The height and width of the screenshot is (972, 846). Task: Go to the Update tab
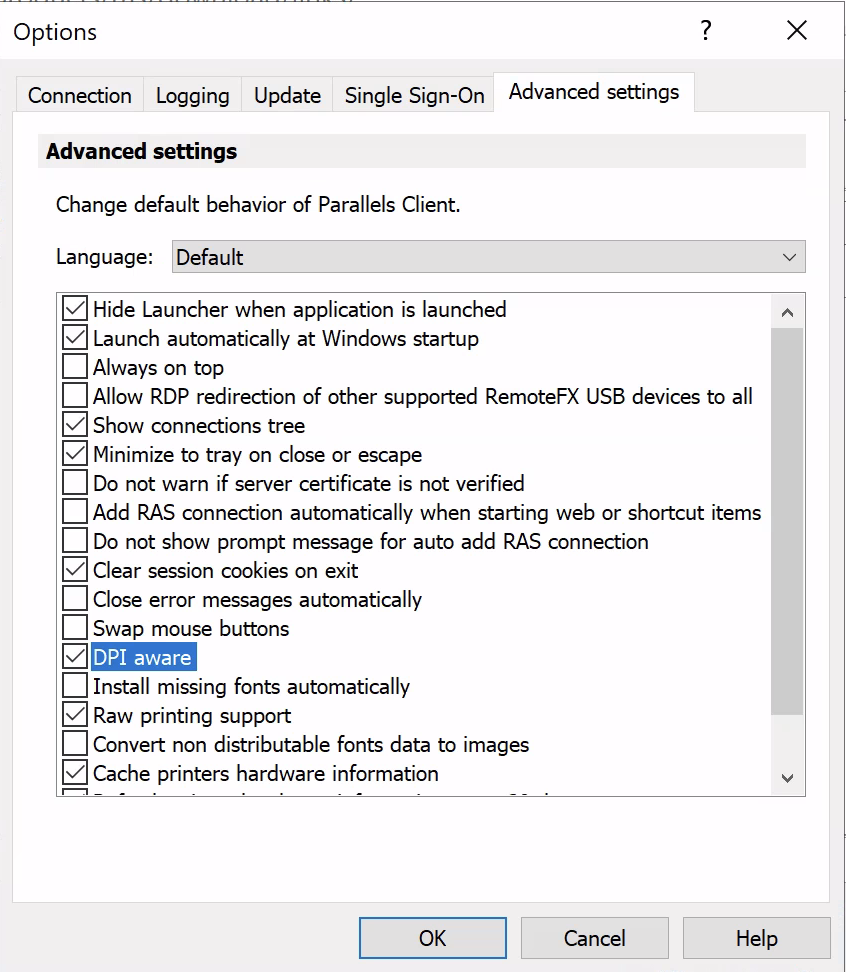coord(287,95)
